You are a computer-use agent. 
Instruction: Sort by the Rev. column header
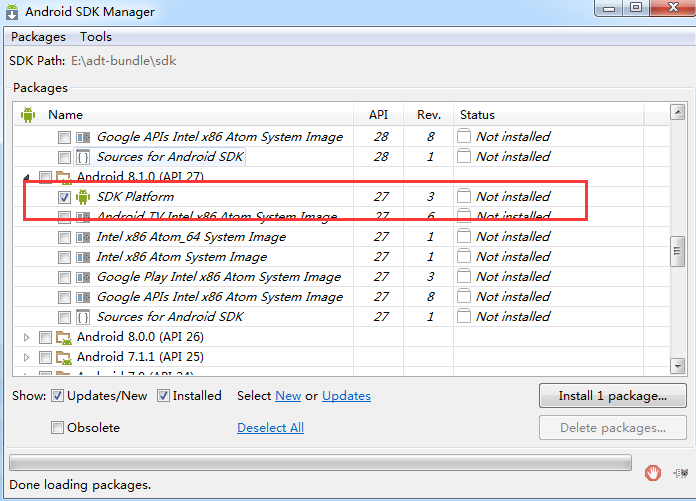pyautogui.click(x=429, y=115)
